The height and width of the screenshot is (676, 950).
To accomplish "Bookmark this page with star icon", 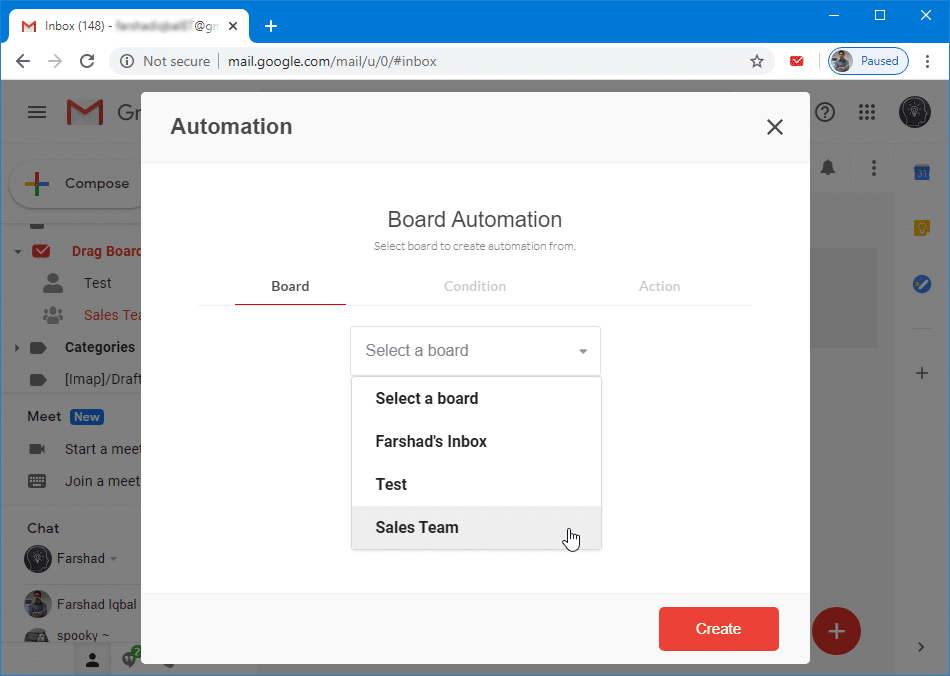I will [757, 61].
